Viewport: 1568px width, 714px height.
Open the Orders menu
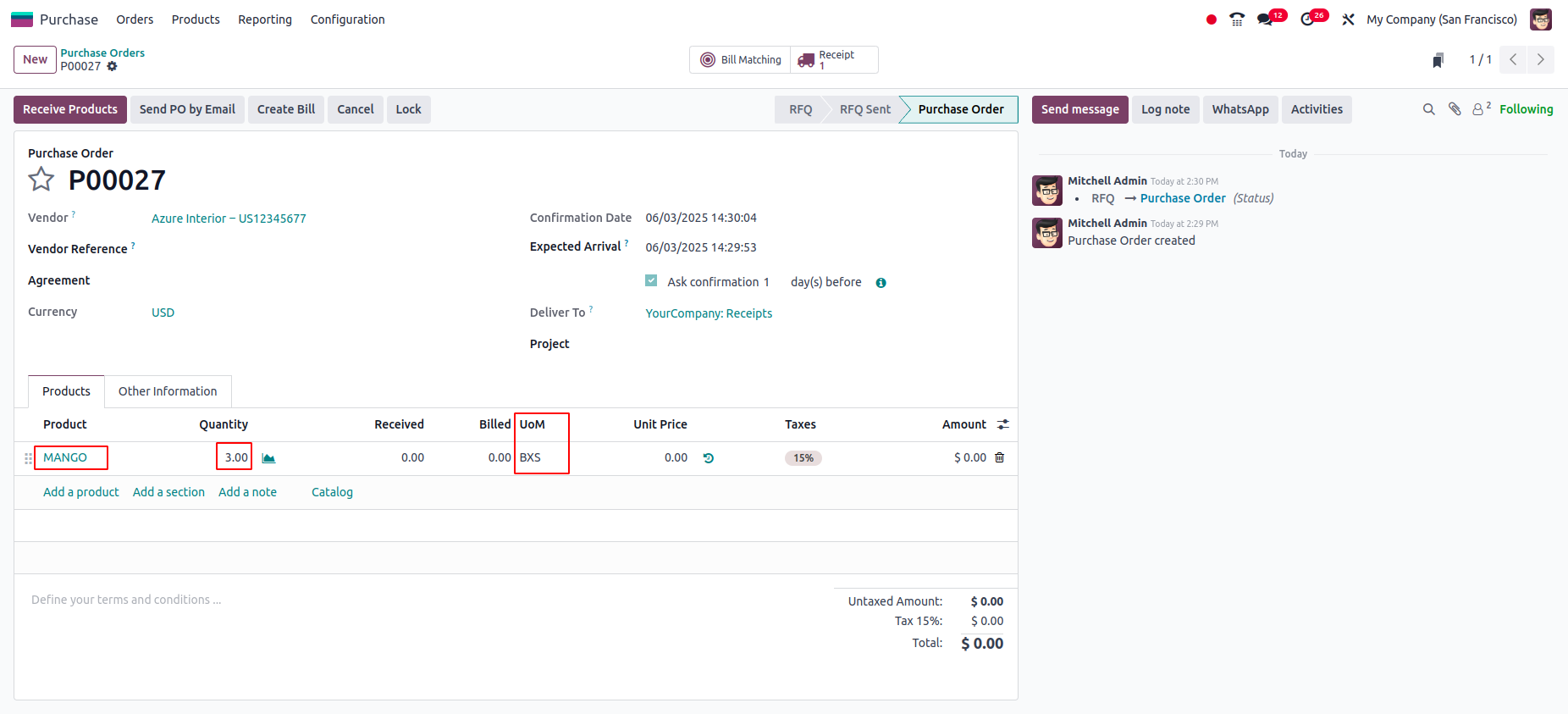pos(135,19)
